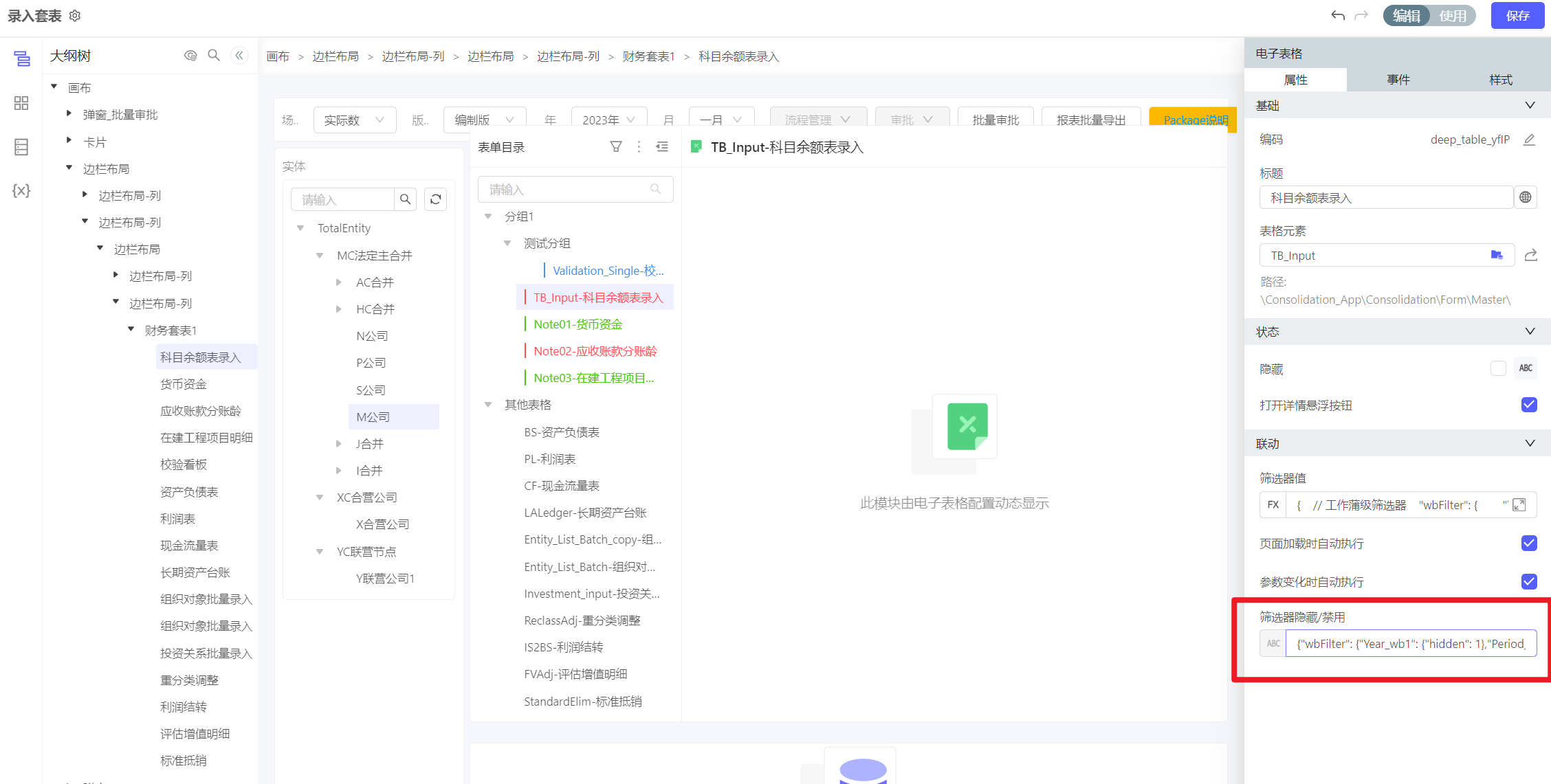Screen dimensions: 1551x784
Task: Click the settings gear next to 录入套表
Action: [x=75, y=15]
